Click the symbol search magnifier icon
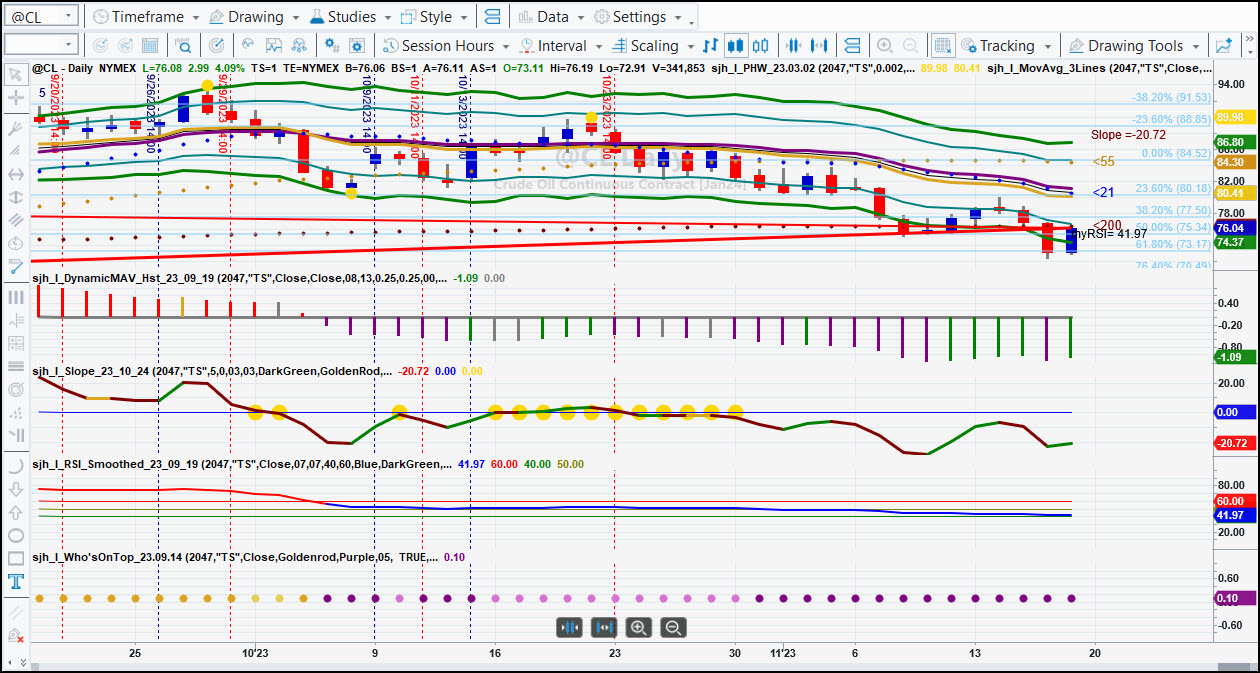Viewport: 1260px width, 673px height. 184,46
